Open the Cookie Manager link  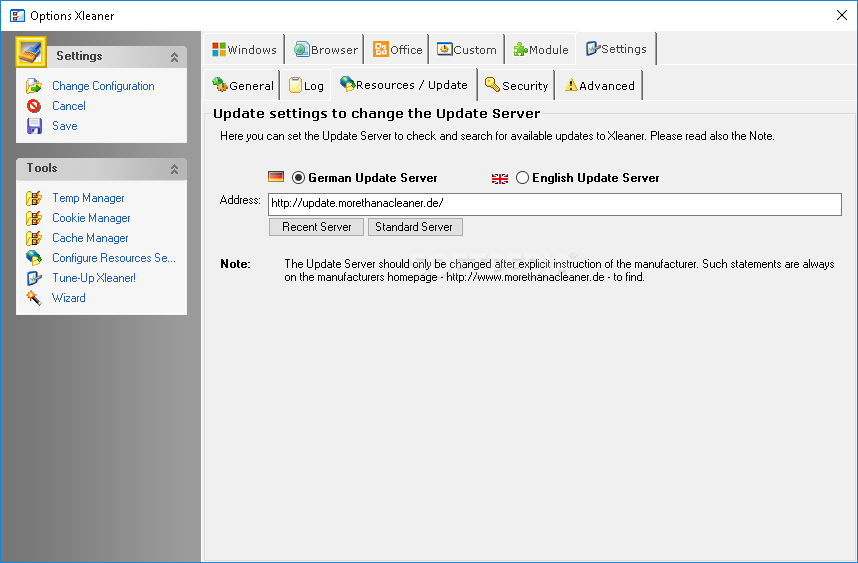(91, 218)
